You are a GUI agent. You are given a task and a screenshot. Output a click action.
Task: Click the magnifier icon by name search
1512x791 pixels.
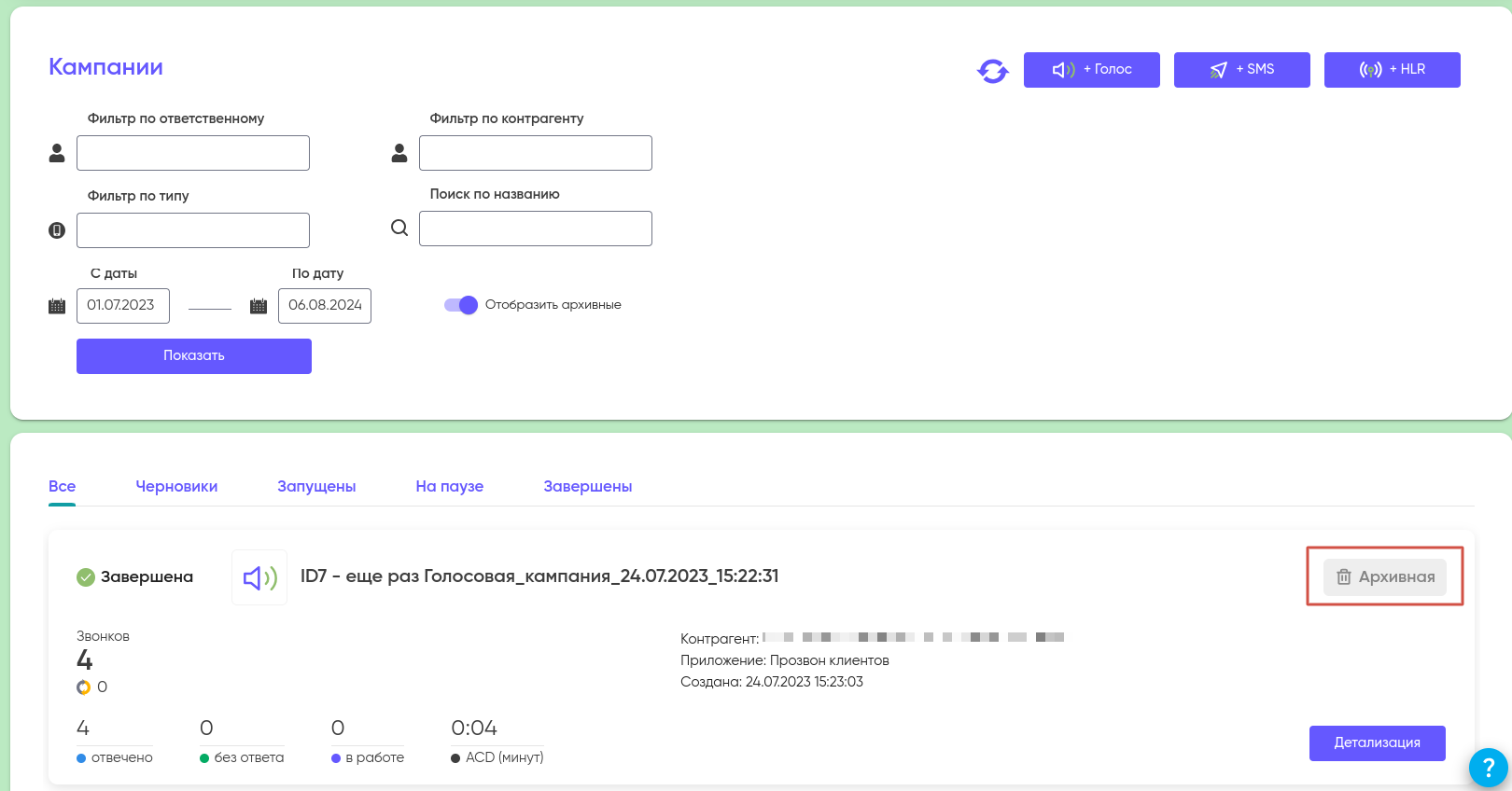point(399,229)
